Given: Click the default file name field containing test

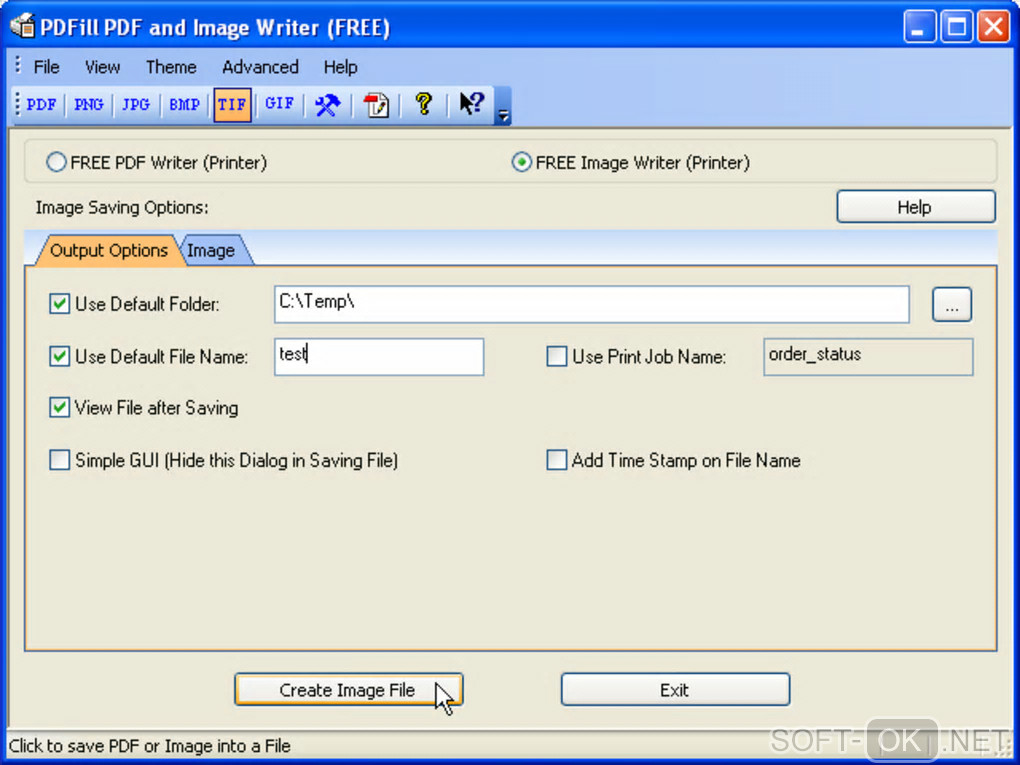Looking at the screenshot, I should pyautogui.click(x=379, y=356).
